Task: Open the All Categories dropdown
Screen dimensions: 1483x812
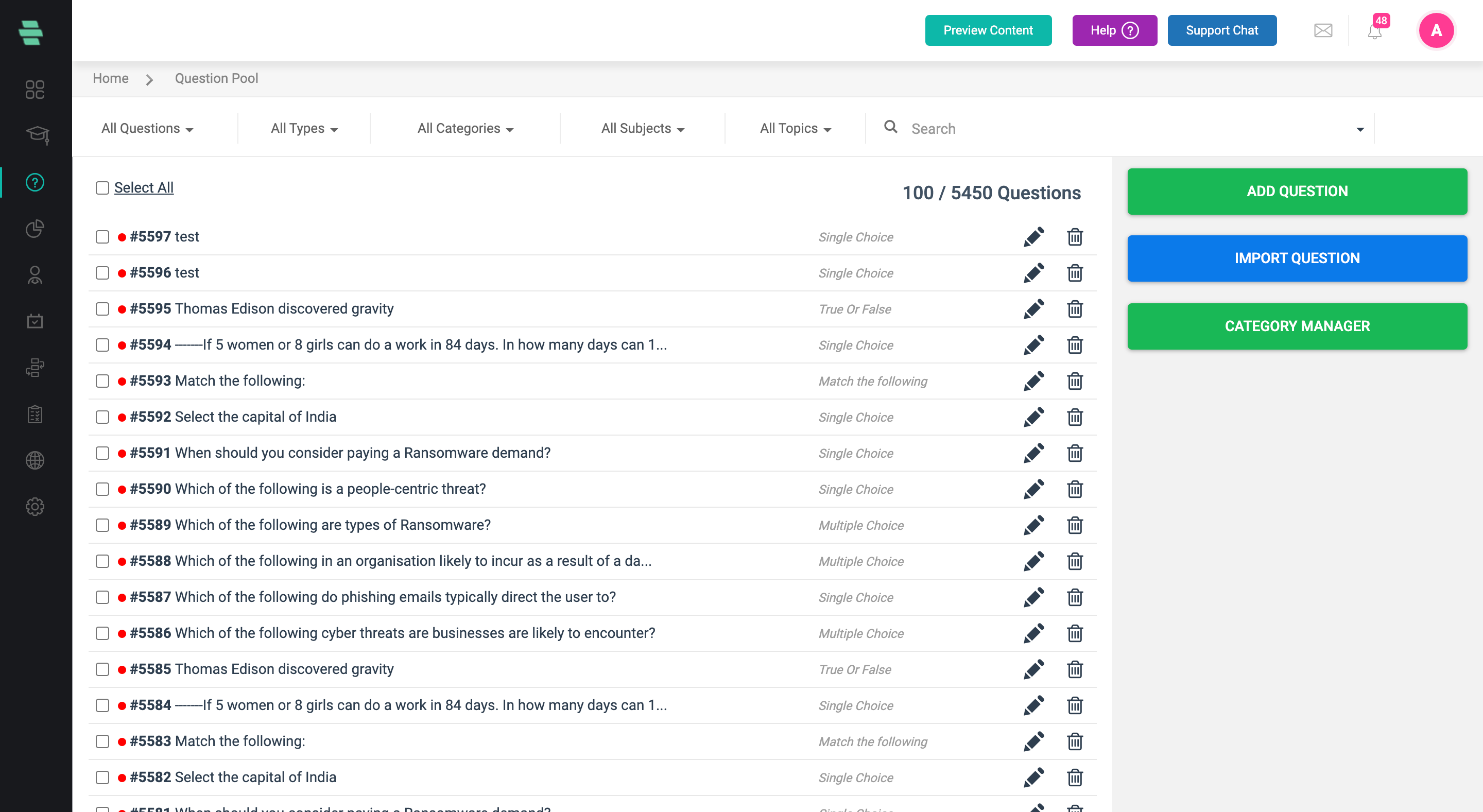Action: click(465, 128)
